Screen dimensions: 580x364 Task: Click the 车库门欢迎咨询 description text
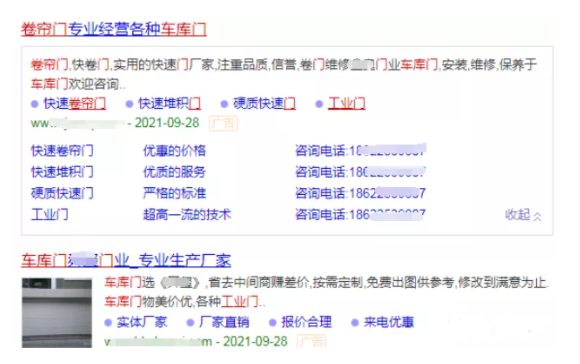click(x=78, y=84)
